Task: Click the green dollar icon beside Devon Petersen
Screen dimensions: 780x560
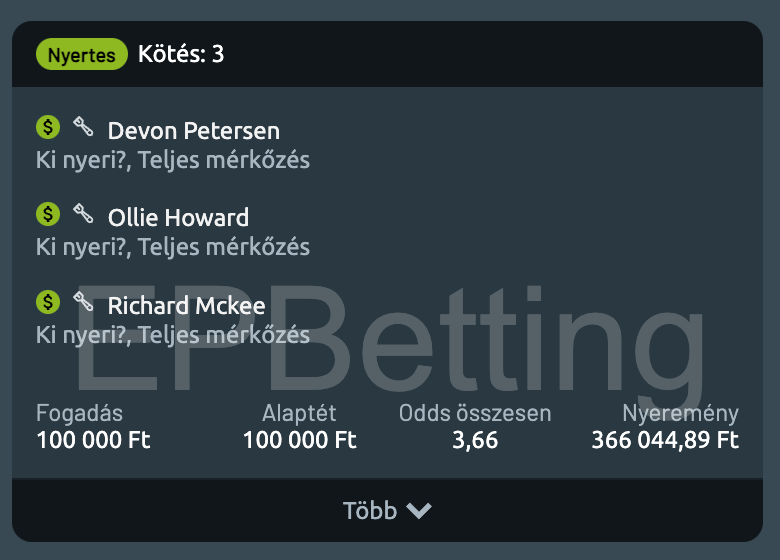Action: click(48, 127)
